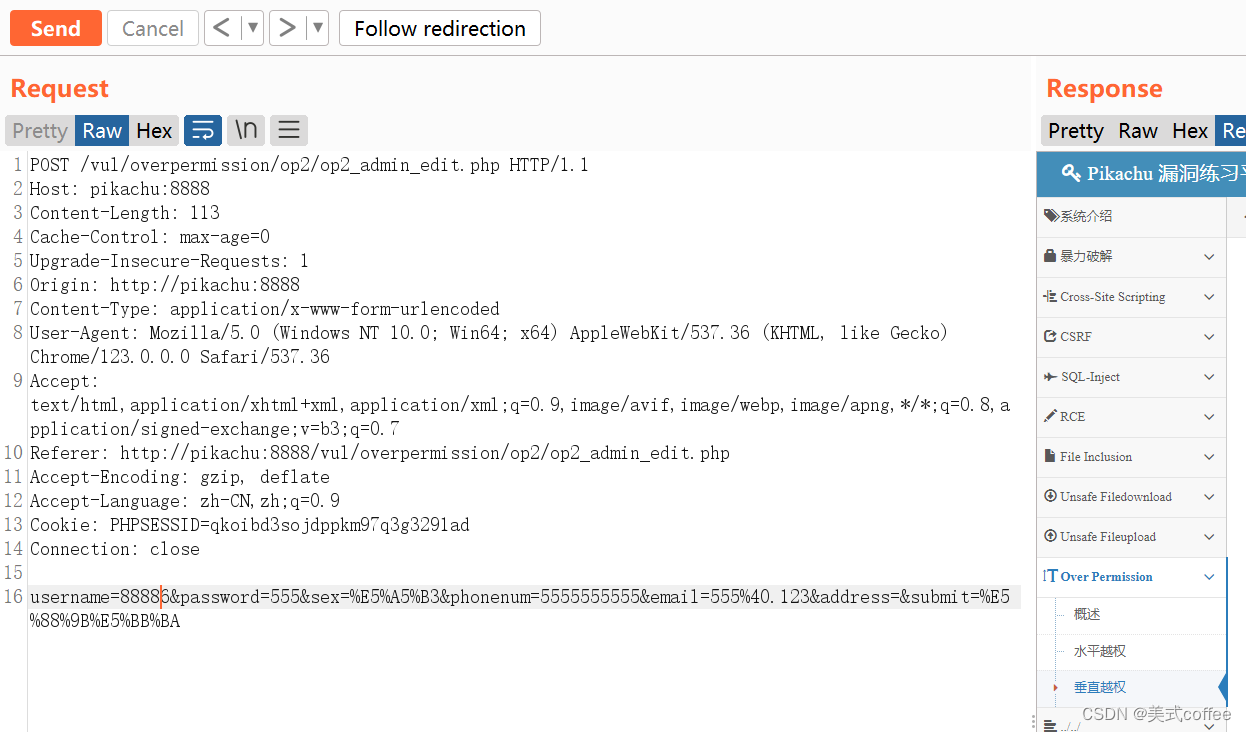This screenshot has width=1246, height=732.
Task: Click the RCE pencil icon in sidebar
Action: (1050, 416)
